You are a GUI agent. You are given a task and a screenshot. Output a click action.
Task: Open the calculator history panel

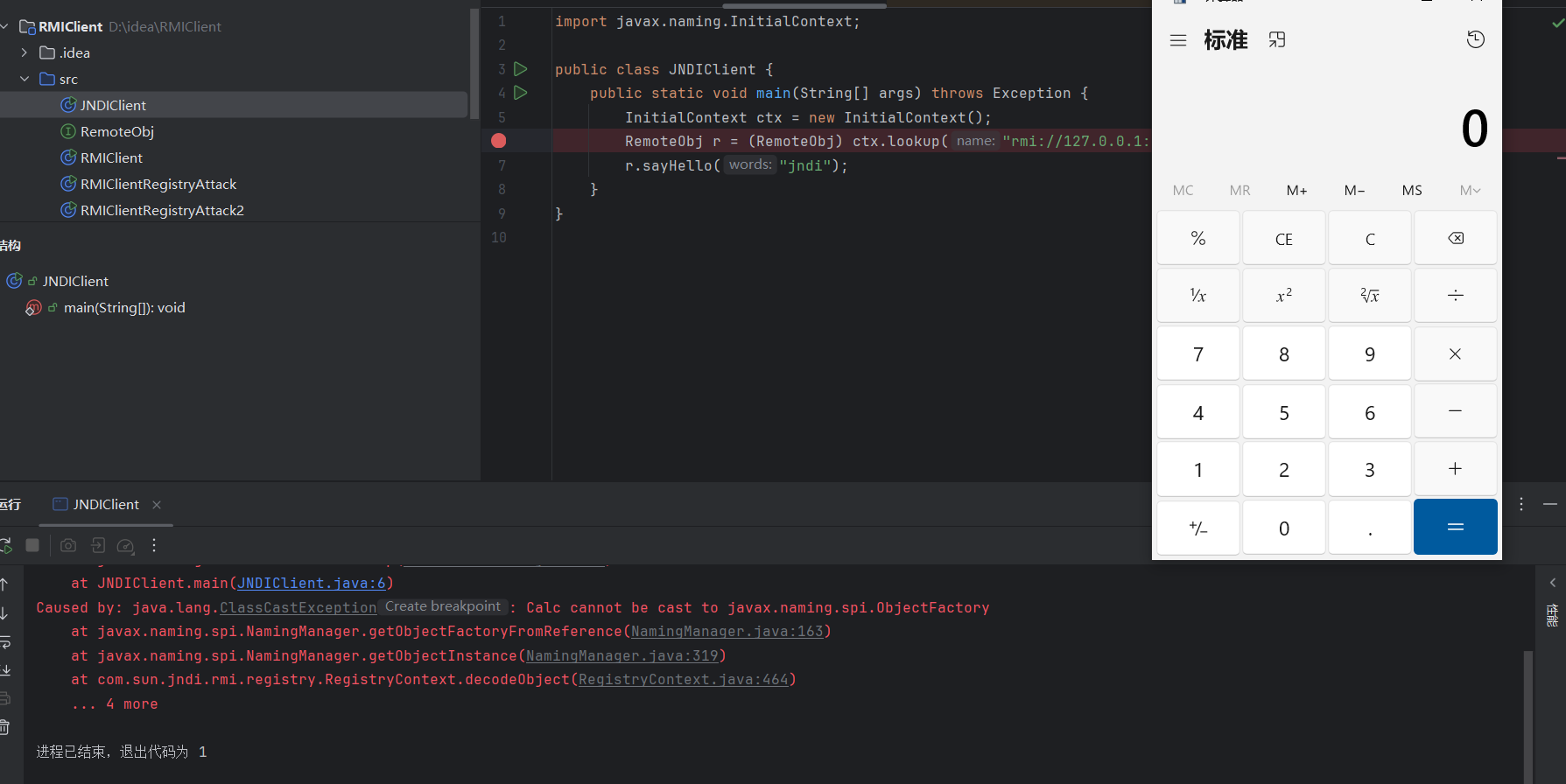[1475, 39]
